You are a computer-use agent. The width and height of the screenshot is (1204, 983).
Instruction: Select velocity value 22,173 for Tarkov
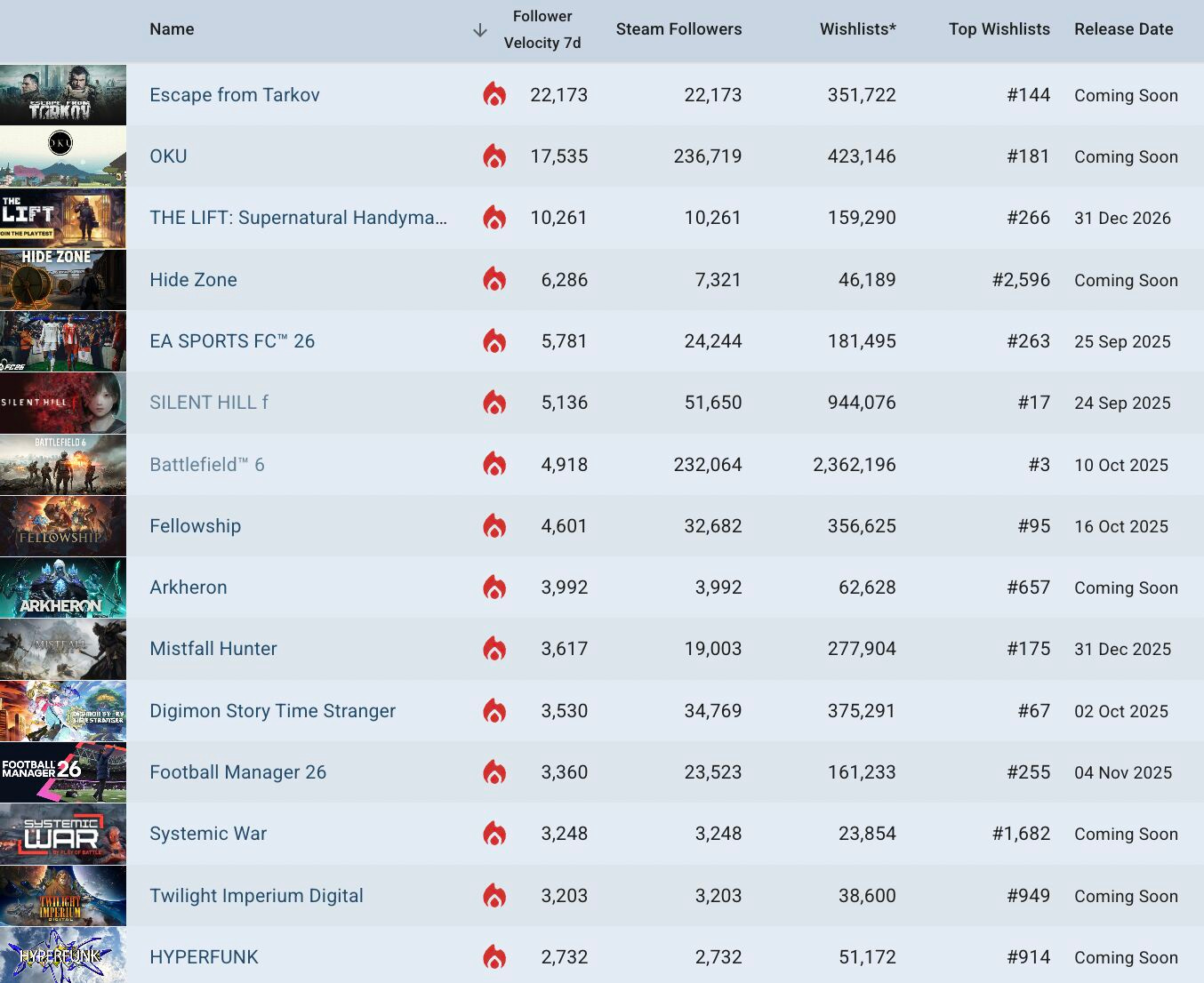pyautogui.click(x=559, y=95)
